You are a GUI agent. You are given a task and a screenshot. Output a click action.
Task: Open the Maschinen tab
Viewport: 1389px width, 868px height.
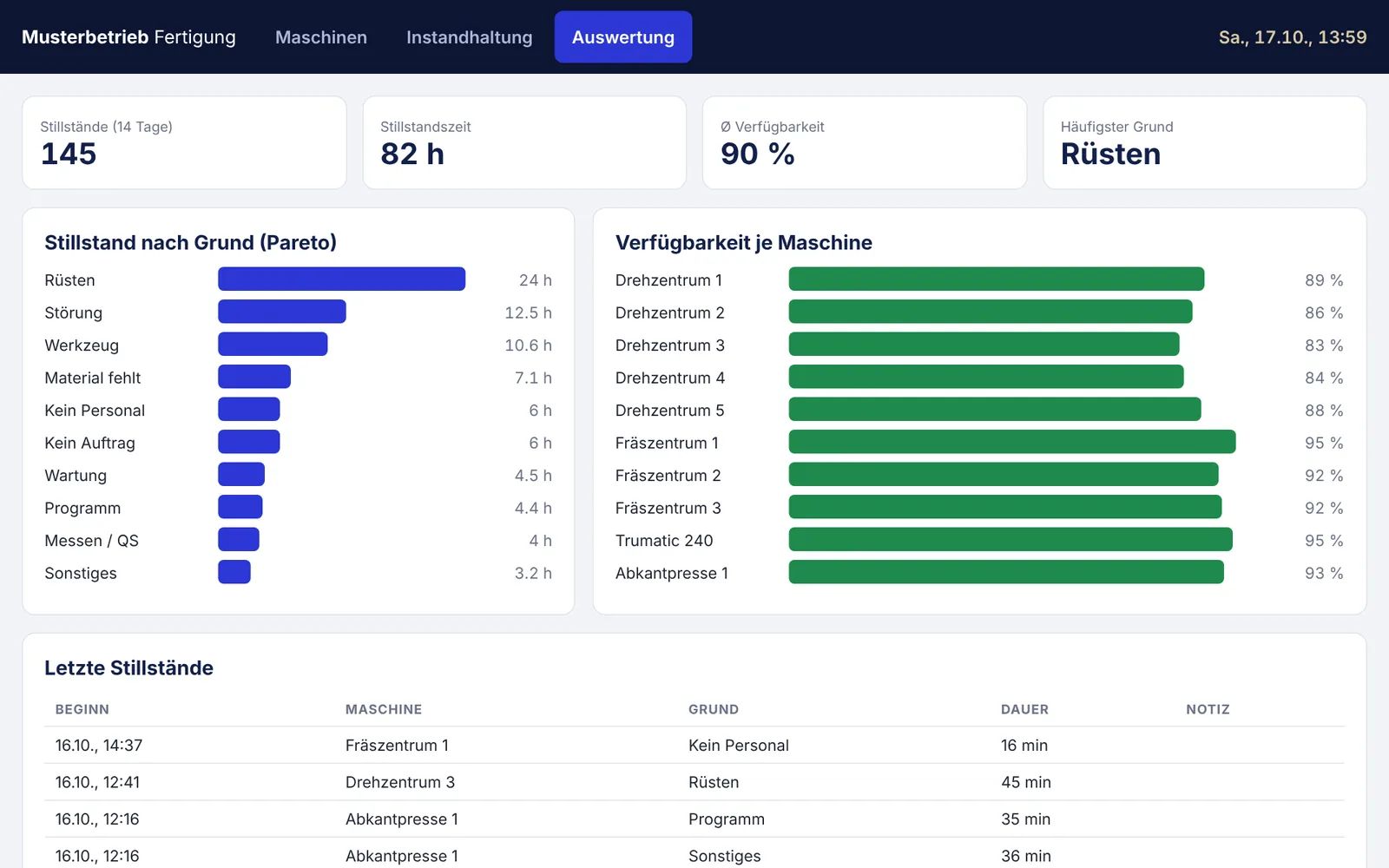[x=321, y=37]
